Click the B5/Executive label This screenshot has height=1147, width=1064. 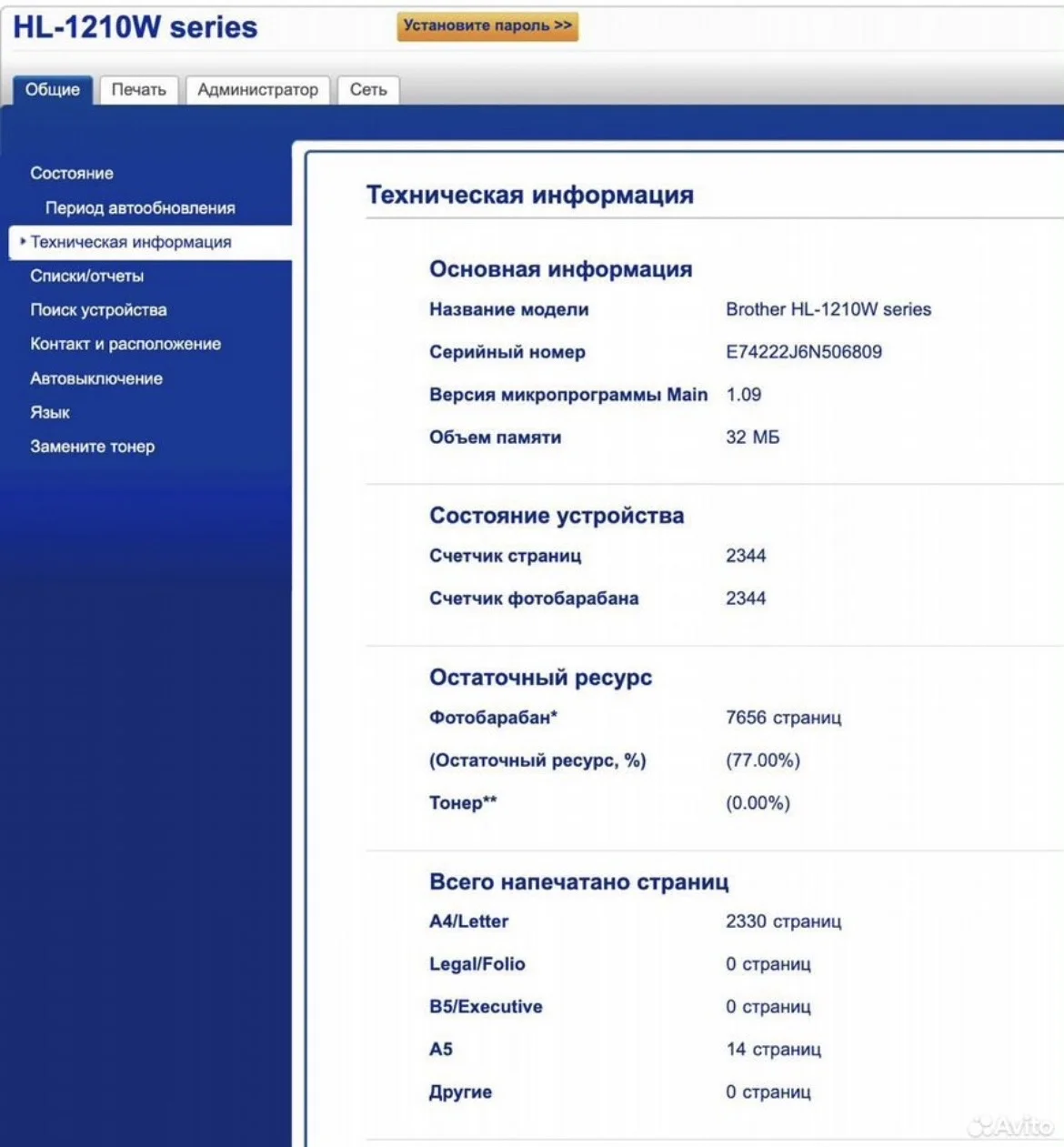pyautogui.click(x=487, y=1007)
